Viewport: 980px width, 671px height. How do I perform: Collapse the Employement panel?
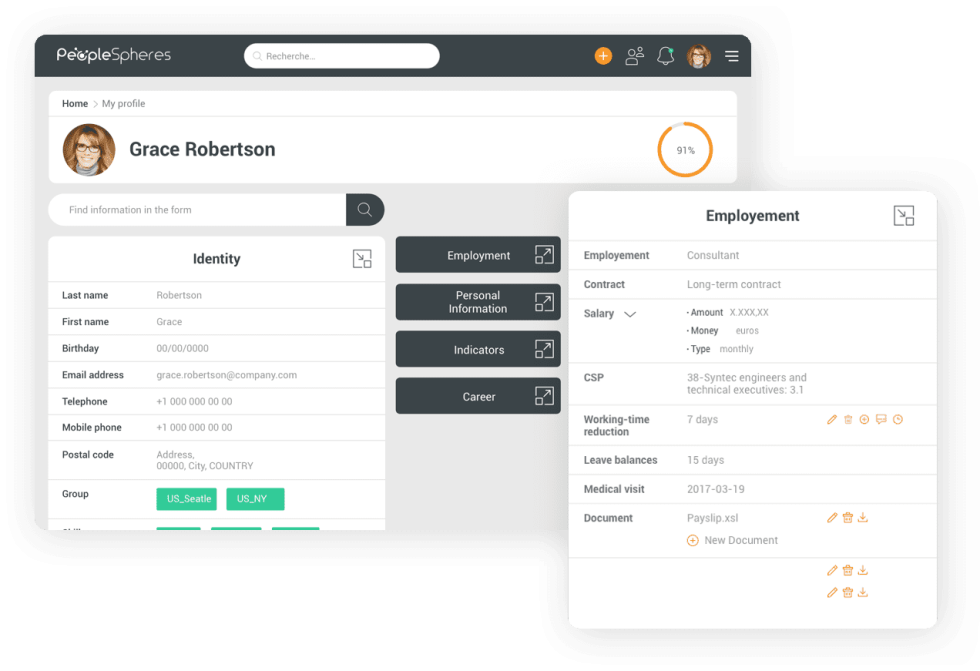point(903,216)
